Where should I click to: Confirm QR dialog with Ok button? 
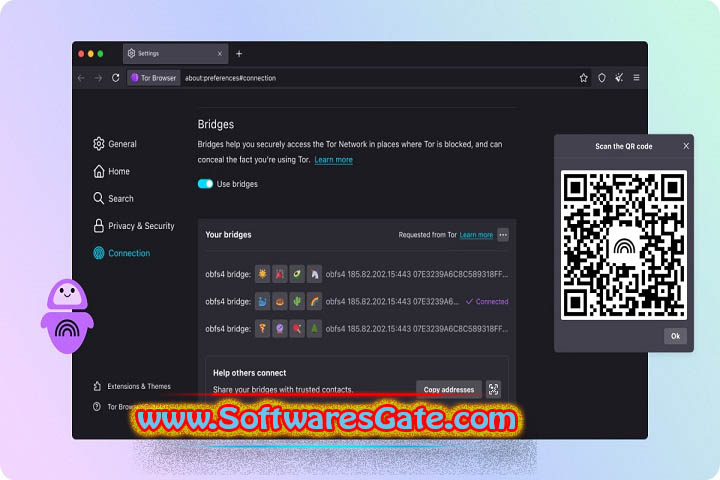(675, 336)
